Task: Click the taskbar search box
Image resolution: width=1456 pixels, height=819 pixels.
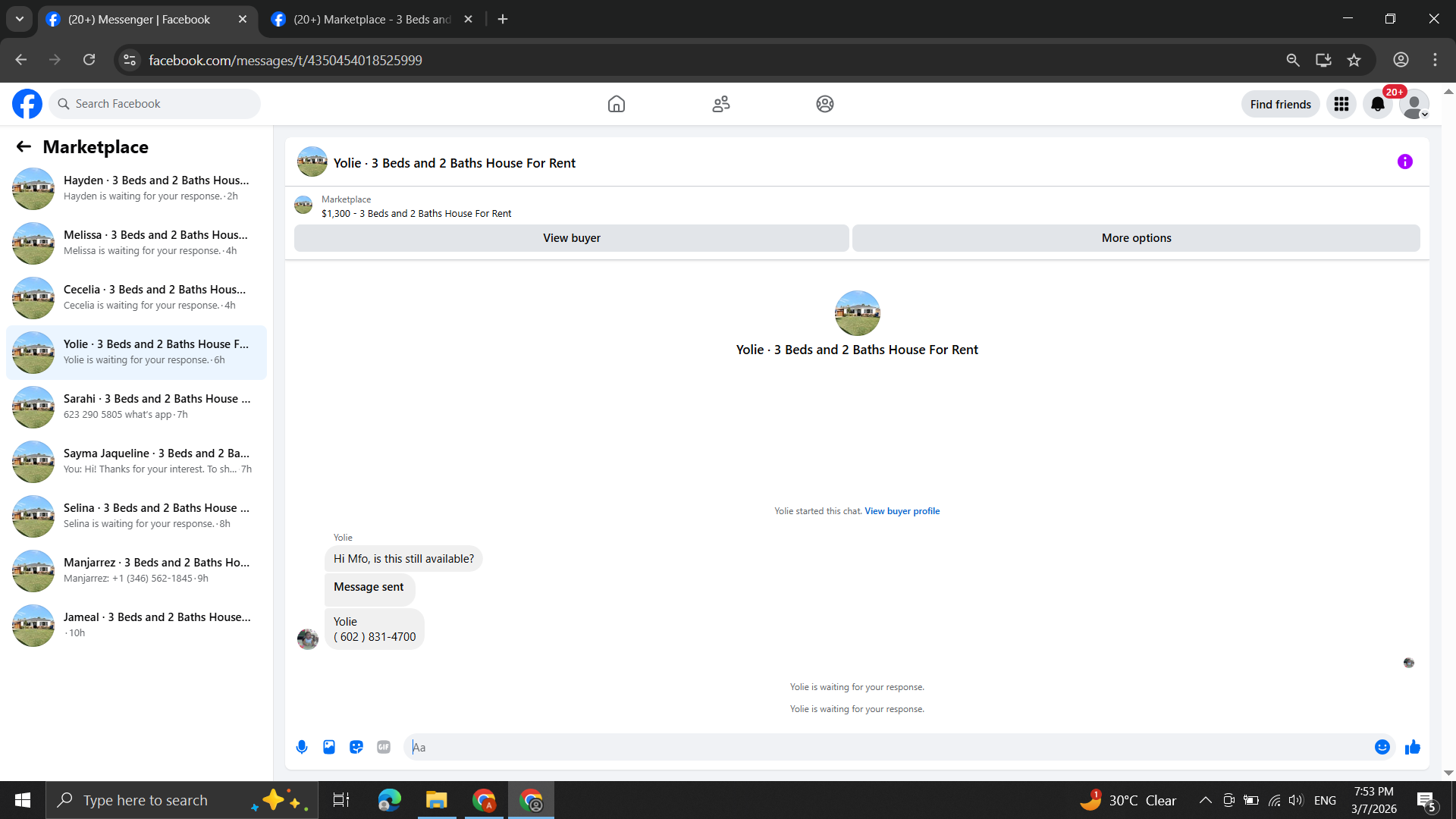Action: pyautogui.click(x=182, y=800)
